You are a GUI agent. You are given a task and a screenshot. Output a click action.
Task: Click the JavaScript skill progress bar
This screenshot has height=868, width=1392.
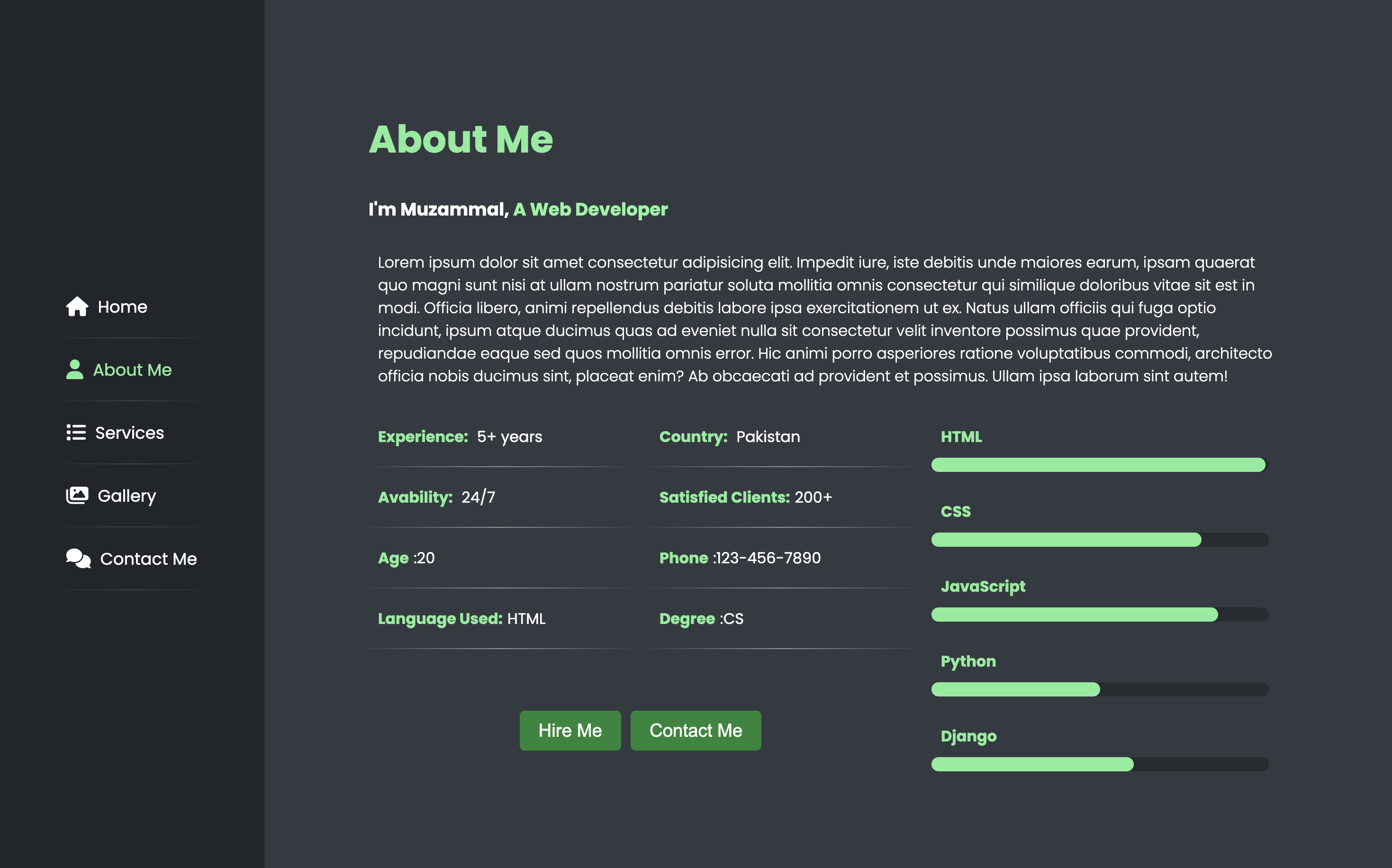(x=1099, y=615)
